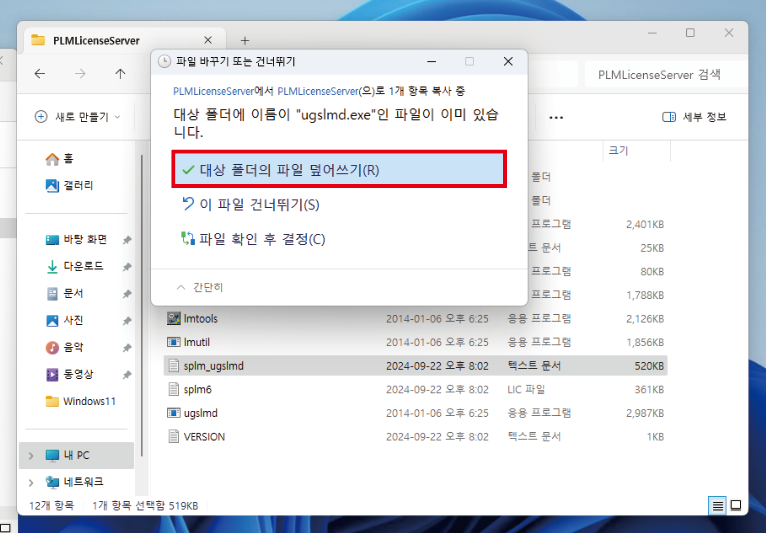Image resolution: width=766 pixels, height=533 pixels.
Task: Open 갤러리 in the navigation pane
Action: click(x=69, y=185)
